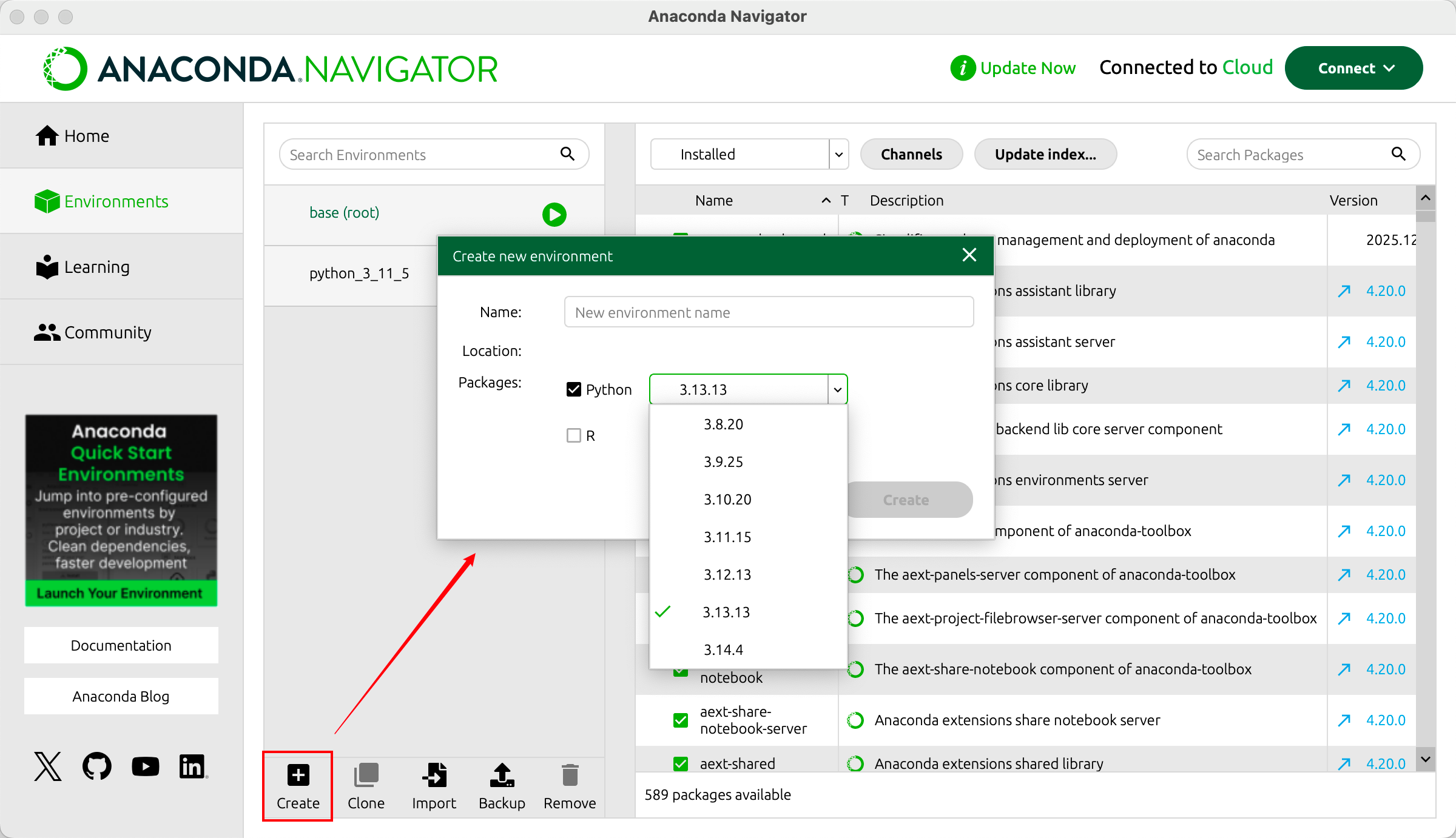Click the Update Now info icon

[963, 68]
